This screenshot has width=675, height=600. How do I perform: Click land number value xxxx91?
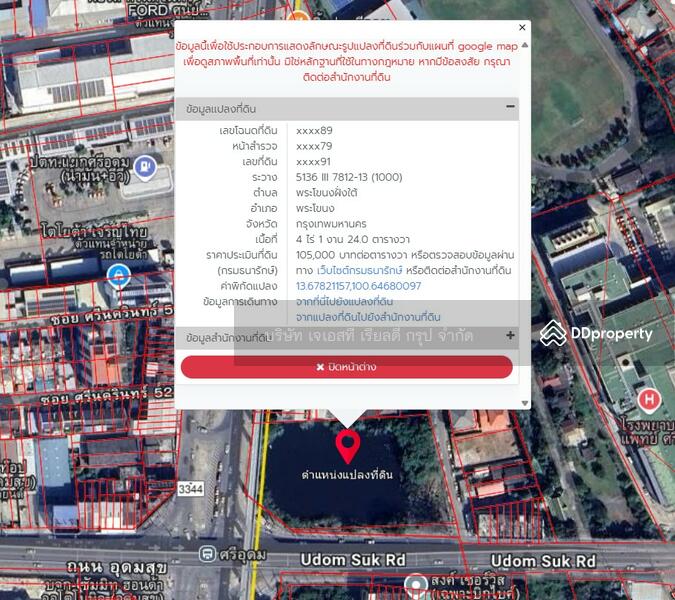click(313, 161)
